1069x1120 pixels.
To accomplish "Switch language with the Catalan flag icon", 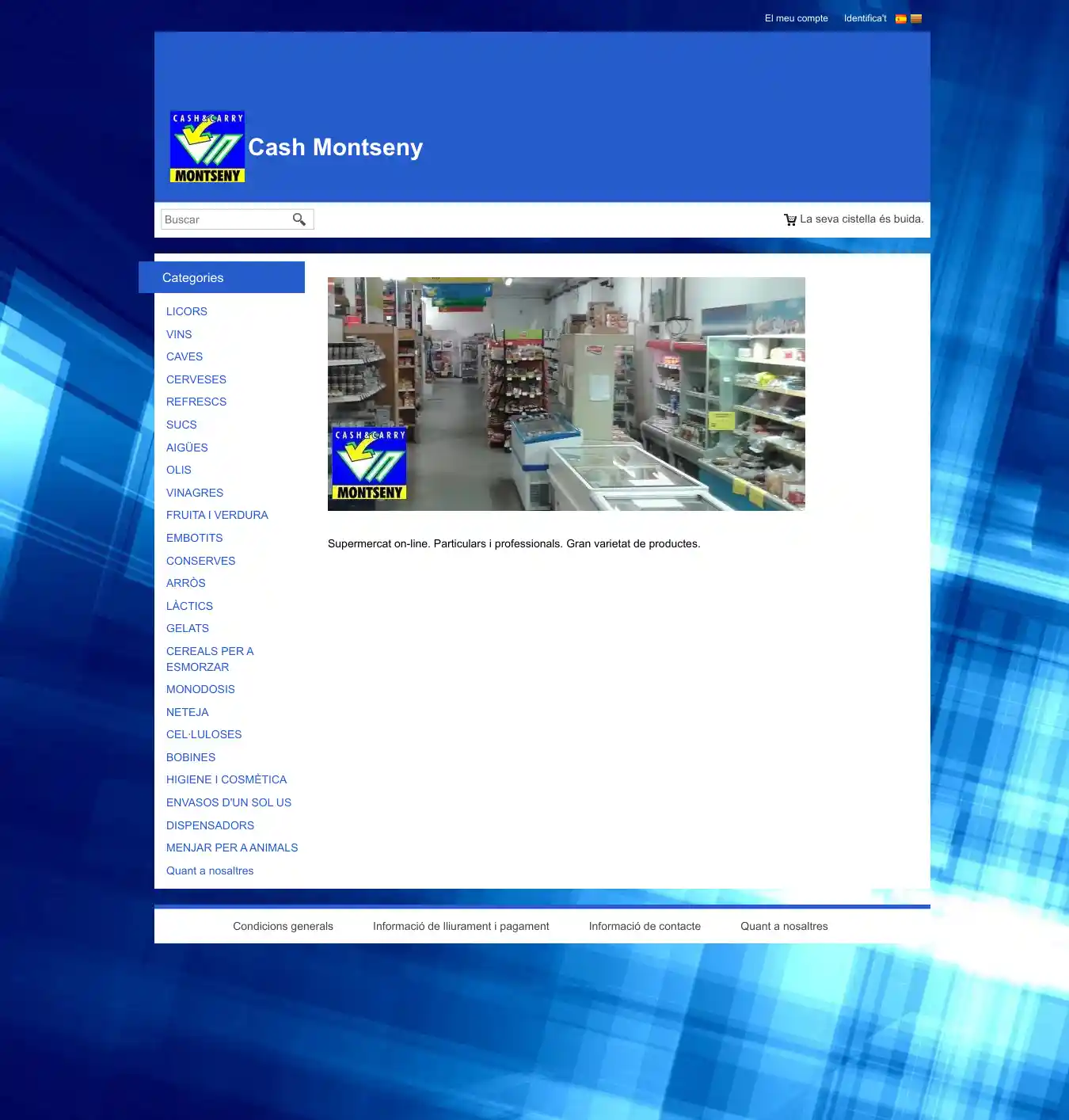I will point(916,19).
